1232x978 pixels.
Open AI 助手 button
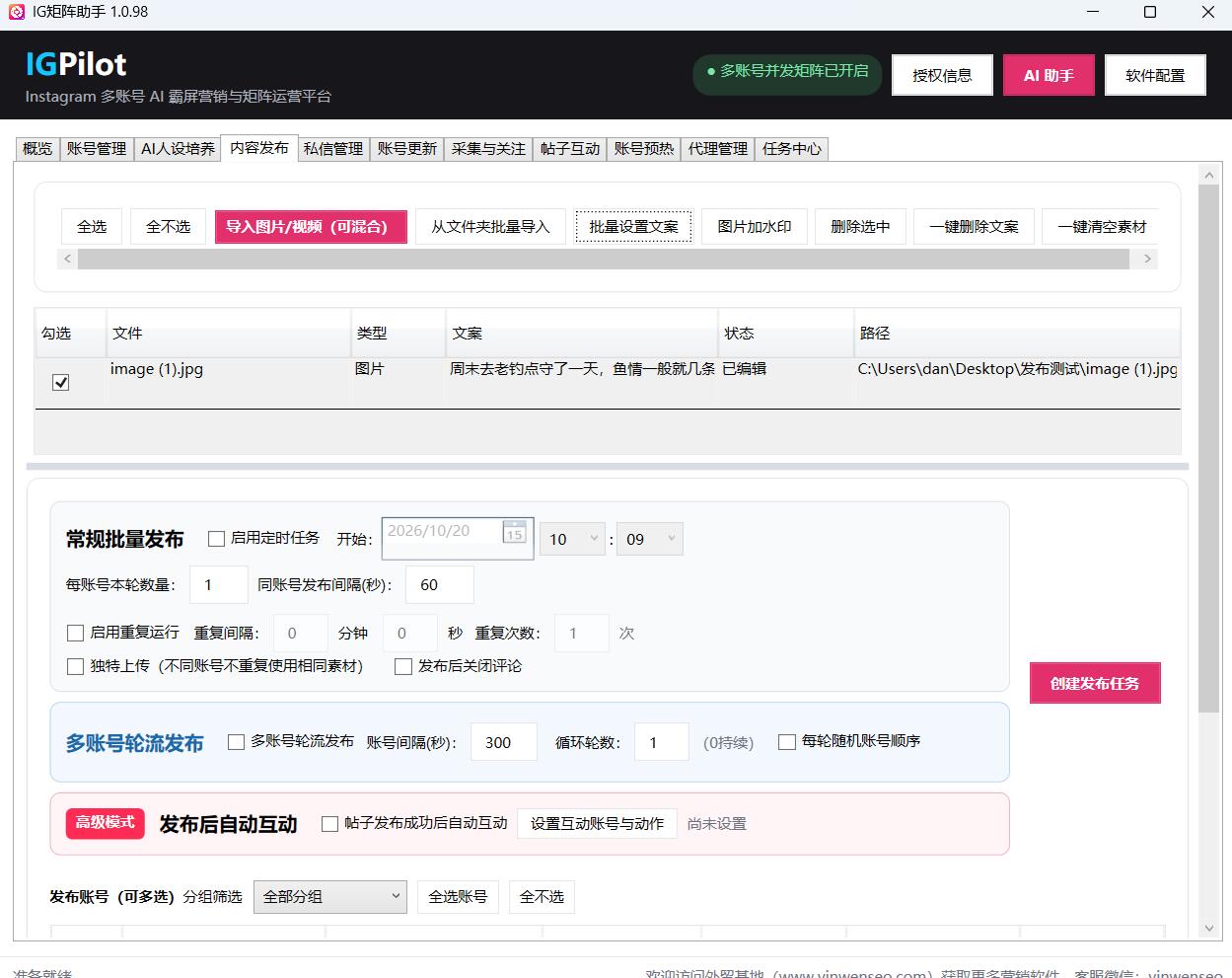tap(1049, 75)
